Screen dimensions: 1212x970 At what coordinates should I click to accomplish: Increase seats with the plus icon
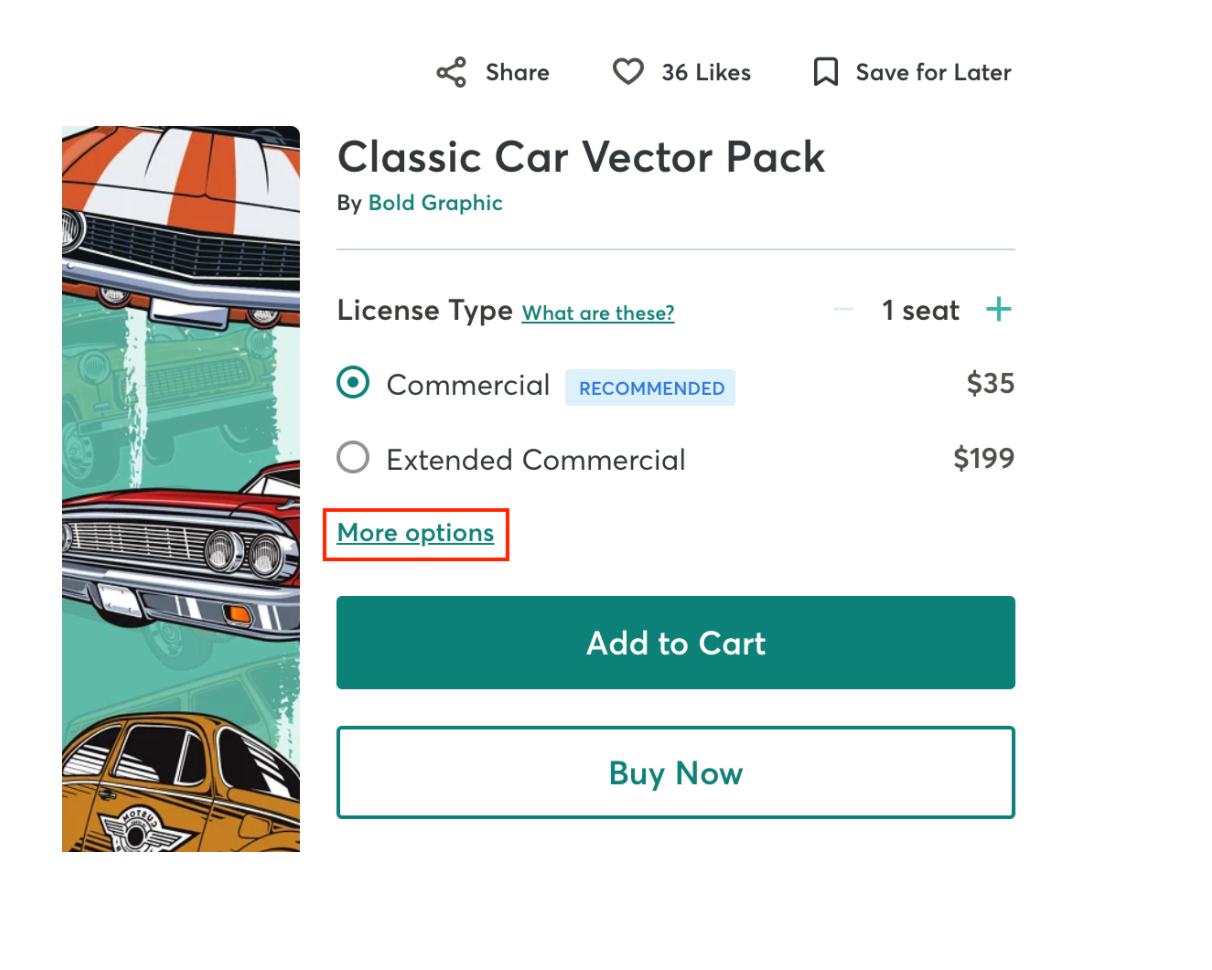click(998, 310)
